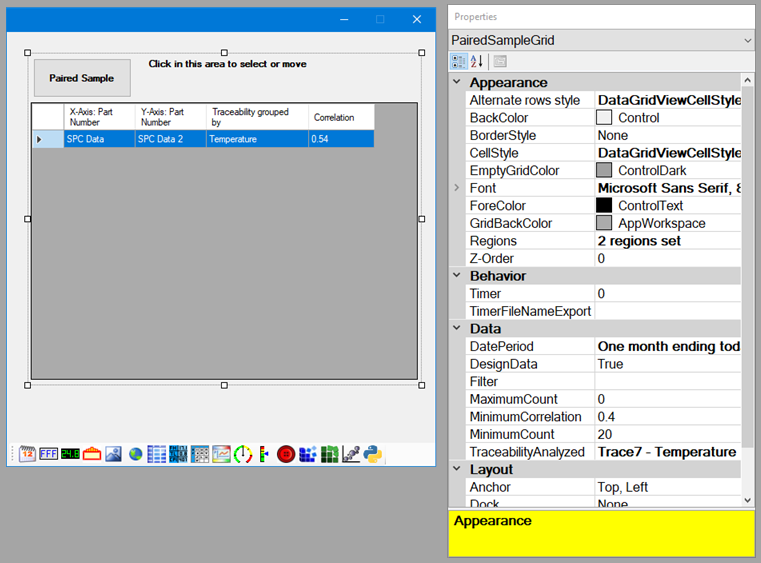Select the line chart icon in toolbar

click(x=221, y=454)
